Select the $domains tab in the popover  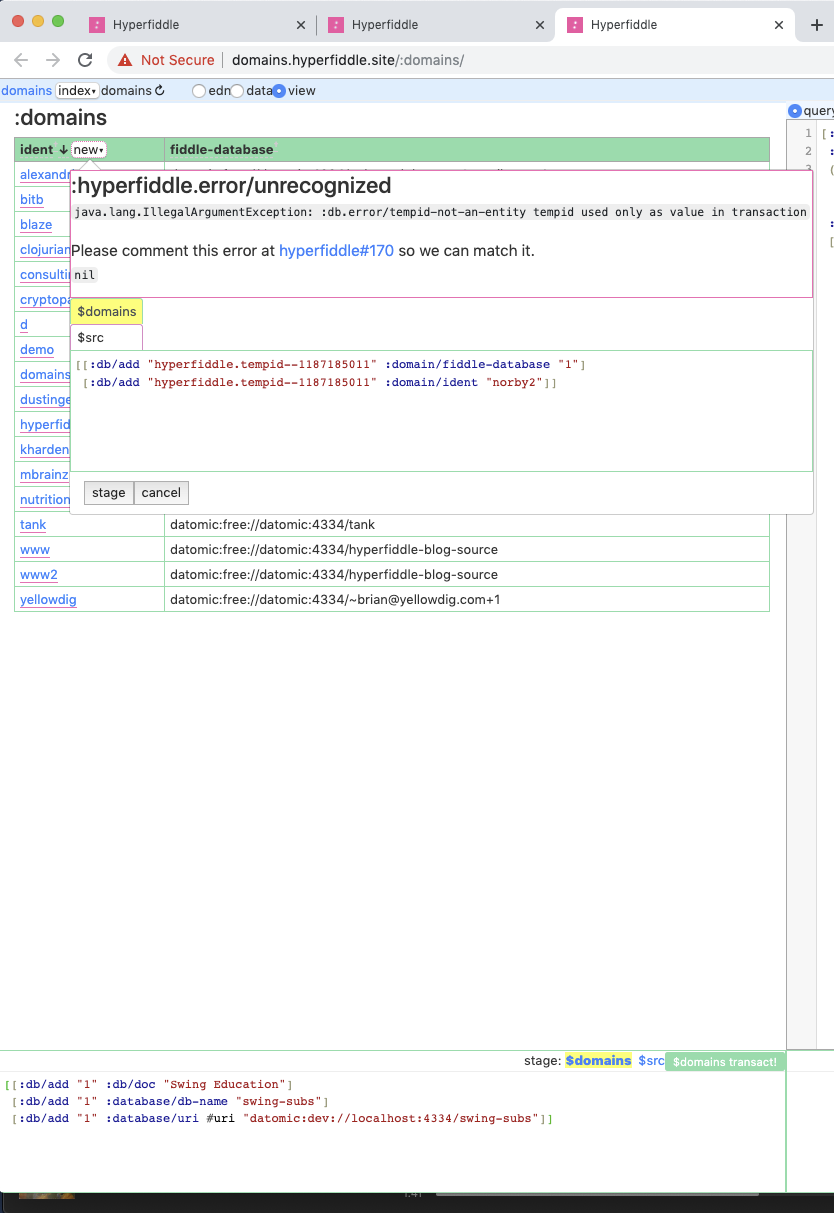pos(106,312)
